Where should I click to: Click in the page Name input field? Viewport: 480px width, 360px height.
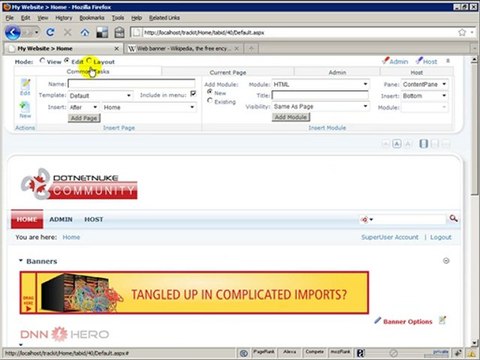click(132, 84)
